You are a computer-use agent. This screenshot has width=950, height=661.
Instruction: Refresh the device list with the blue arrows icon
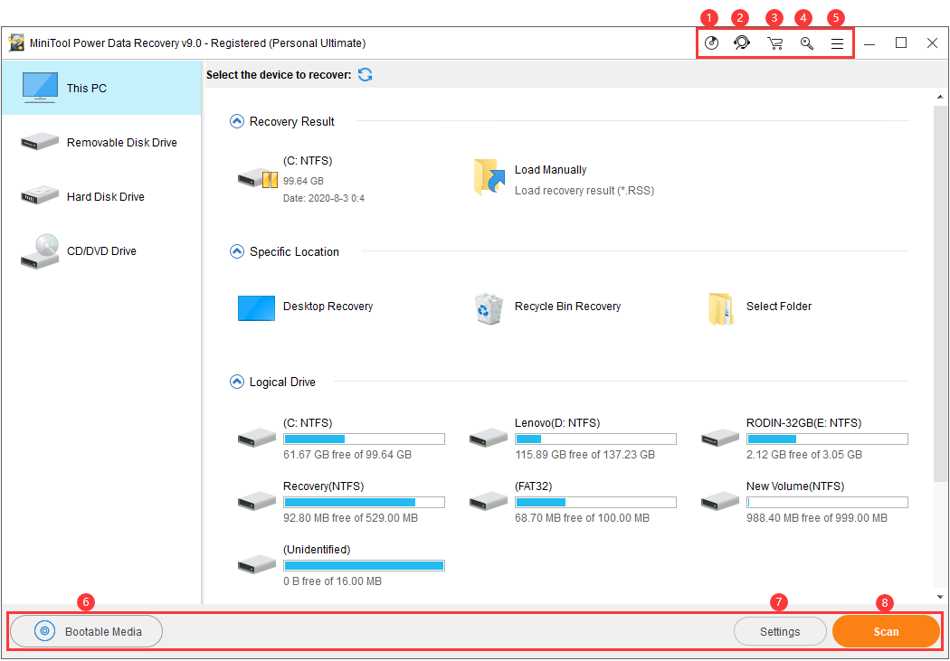pyautogui.click(x=365, y=75)
